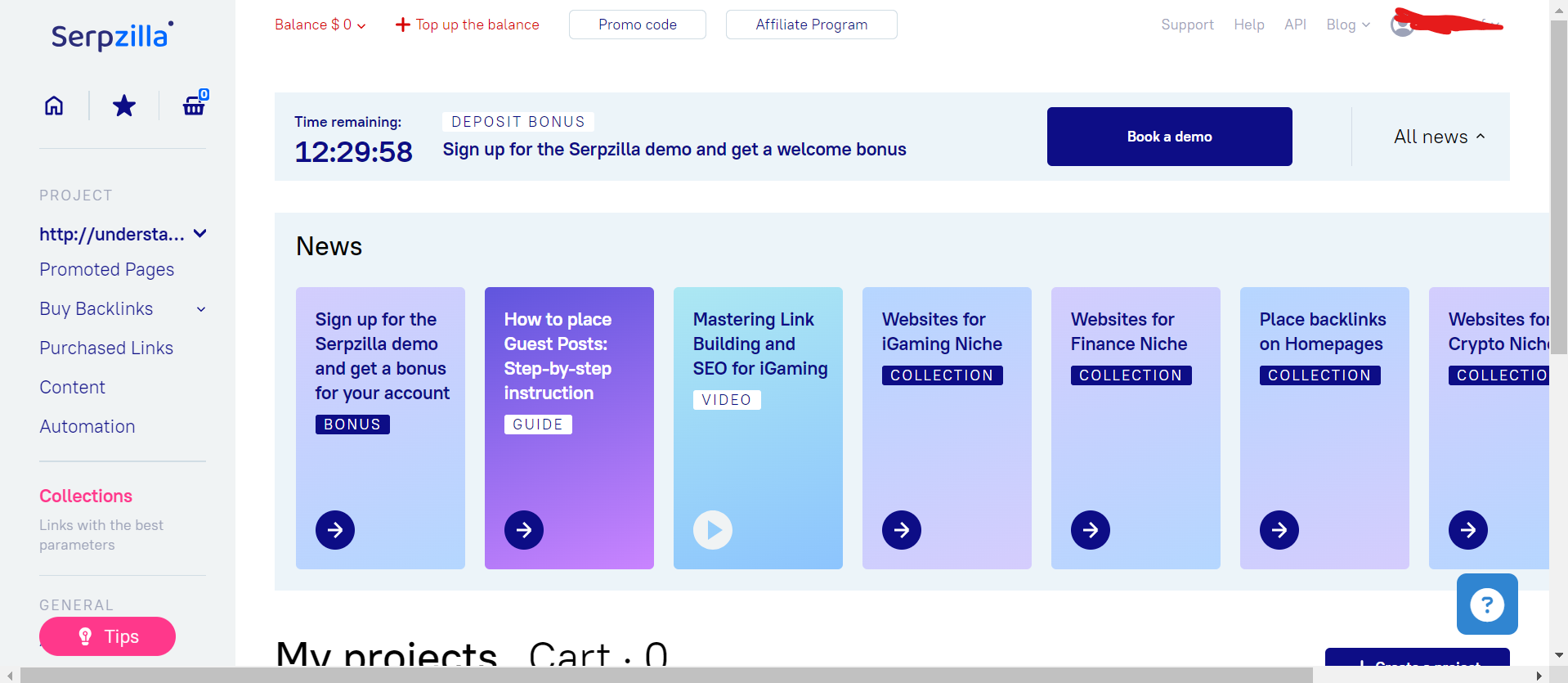The image size is (1568, 683).
Task: Expand the Buy Backlinks submenu
Action: (x=201, y=309)
